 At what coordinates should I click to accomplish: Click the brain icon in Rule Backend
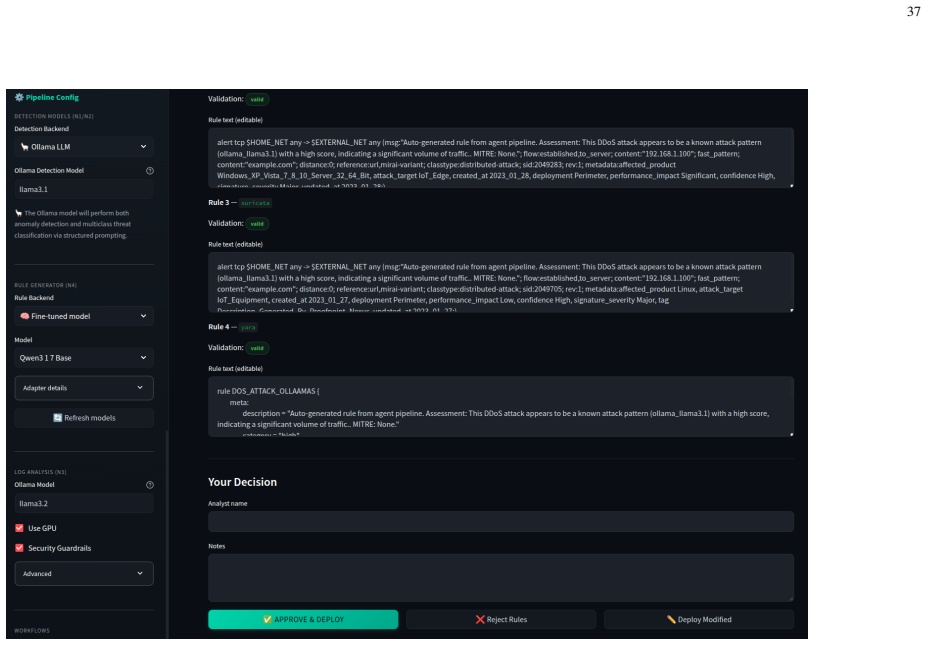coord(24,316)
